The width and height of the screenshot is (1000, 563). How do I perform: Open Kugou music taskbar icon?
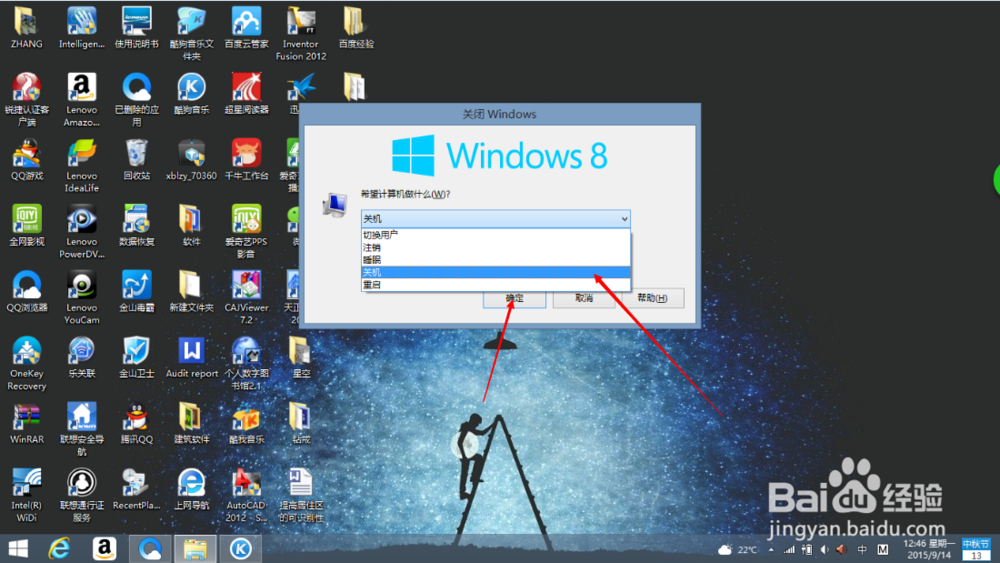(x=240, y=548)
